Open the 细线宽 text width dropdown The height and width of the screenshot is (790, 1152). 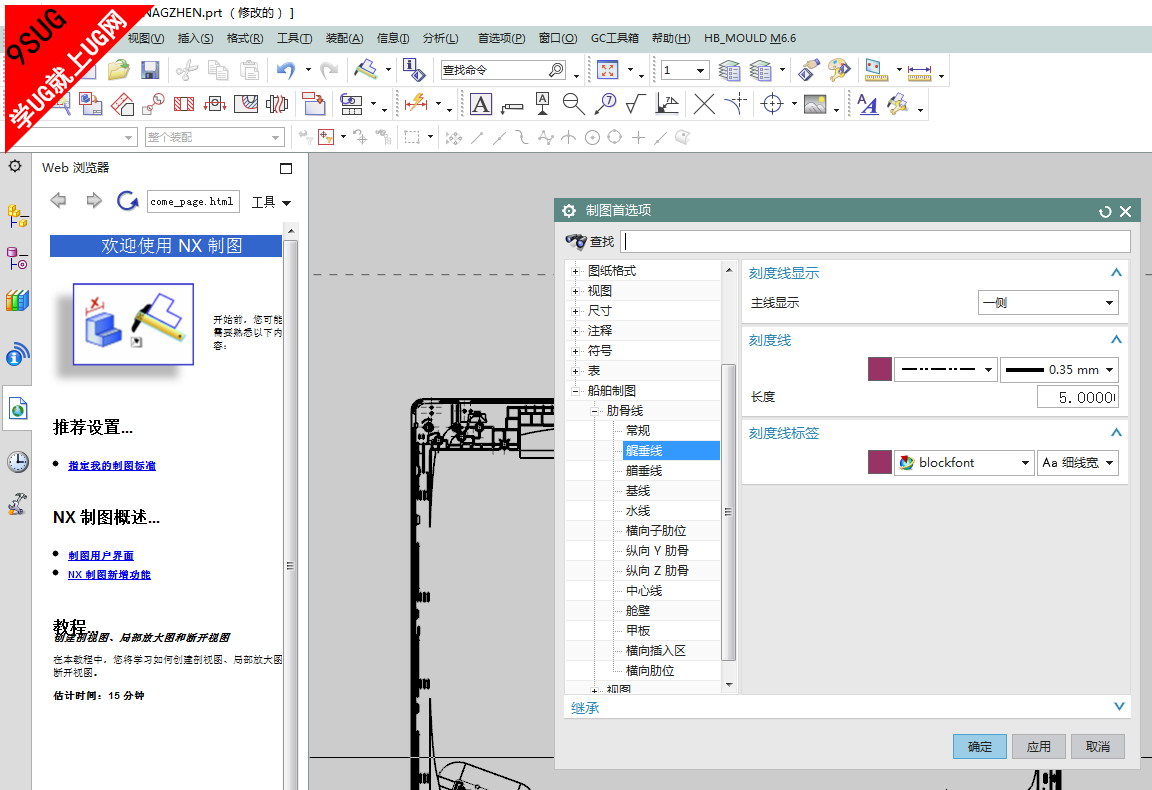point(1078,463)
